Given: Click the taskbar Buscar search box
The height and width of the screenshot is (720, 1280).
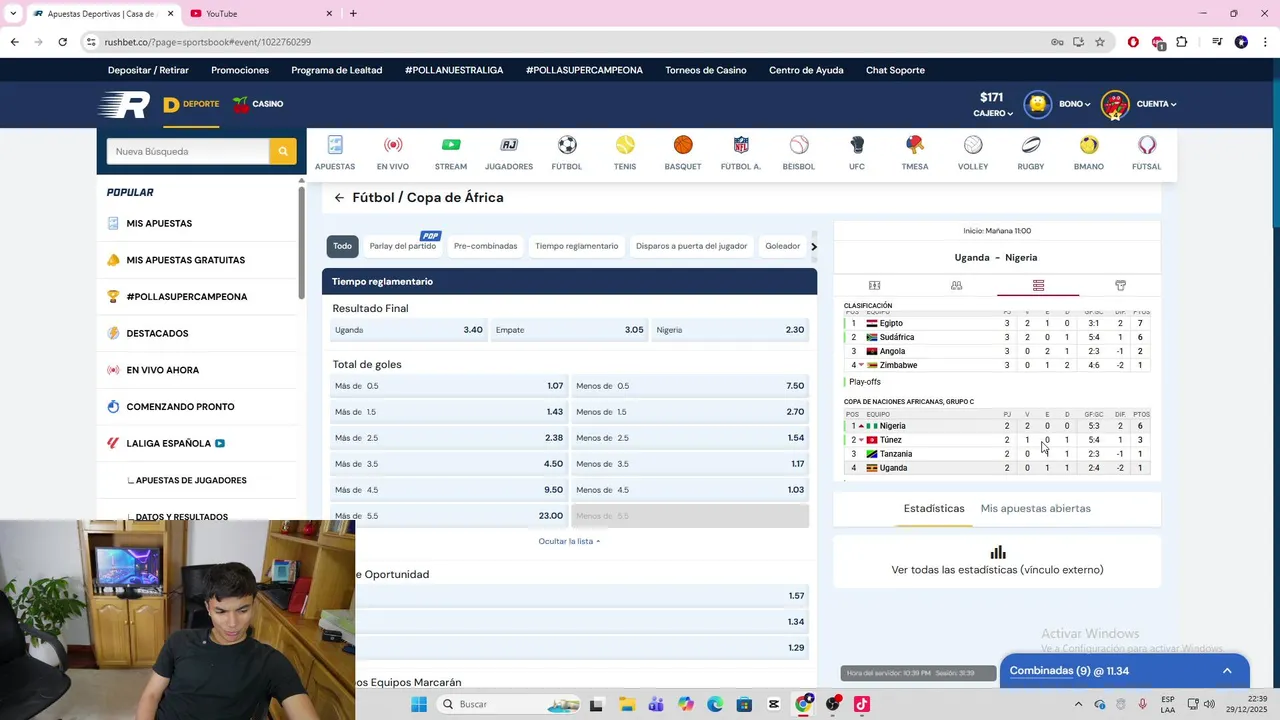Looking at the screenshot, I should 508,704.
